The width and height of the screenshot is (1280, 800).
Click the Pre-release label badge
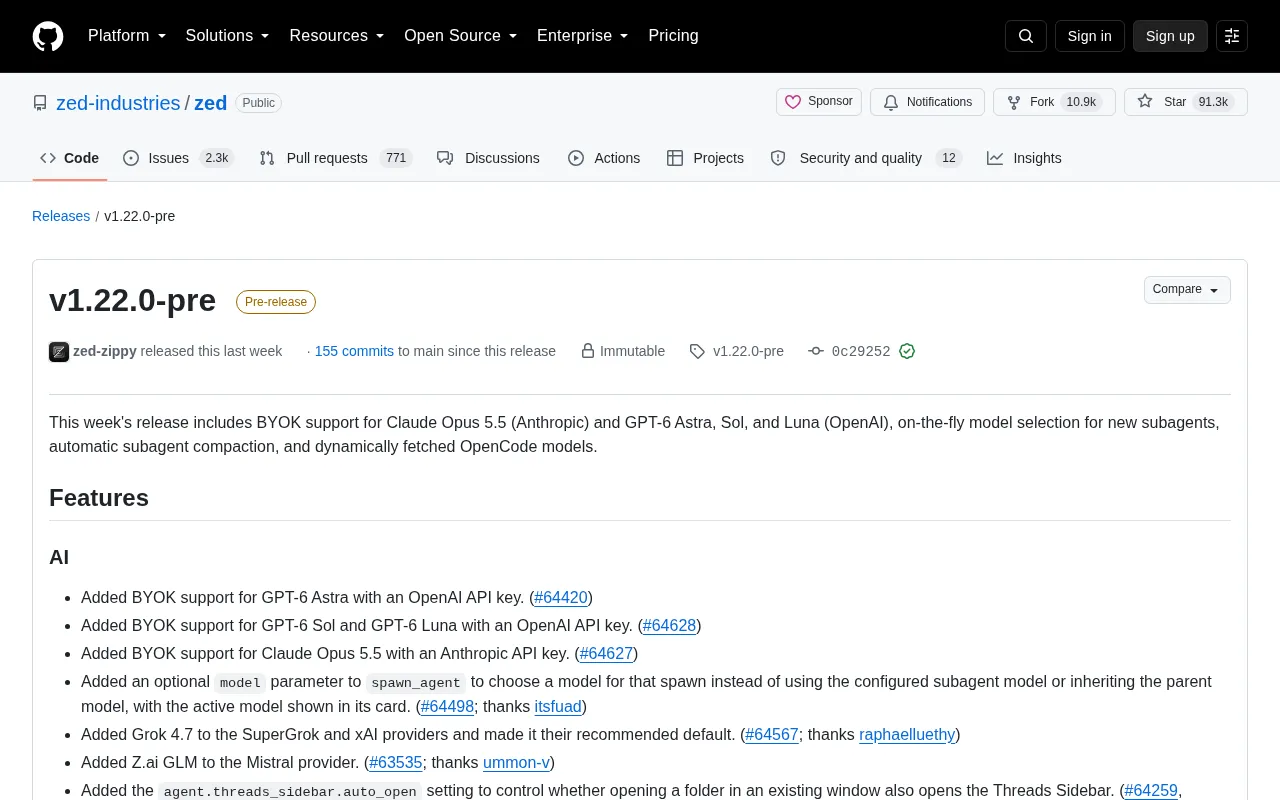coord(276,302)
